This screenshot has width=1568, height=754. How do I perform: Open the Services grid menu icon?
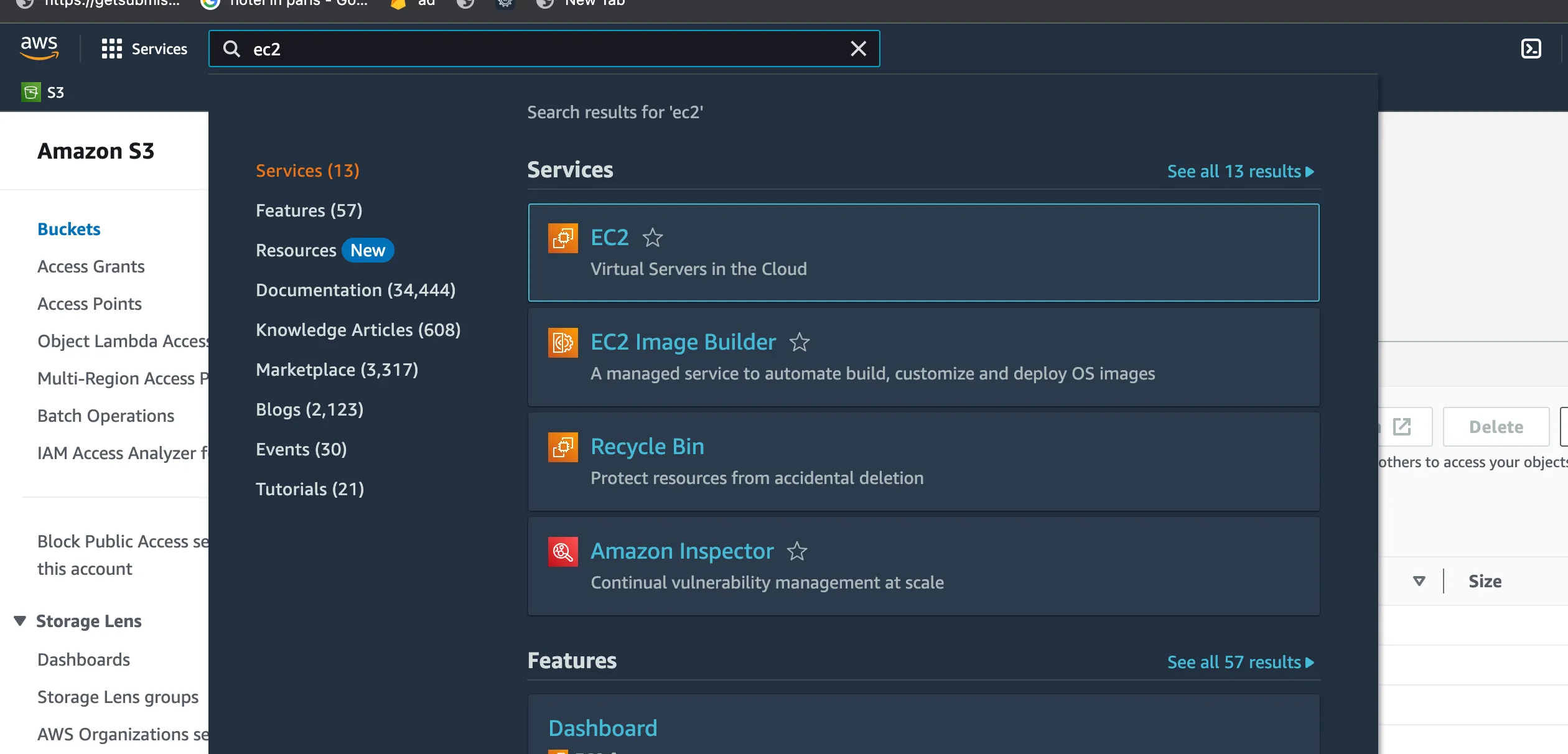tap(111, 49)
